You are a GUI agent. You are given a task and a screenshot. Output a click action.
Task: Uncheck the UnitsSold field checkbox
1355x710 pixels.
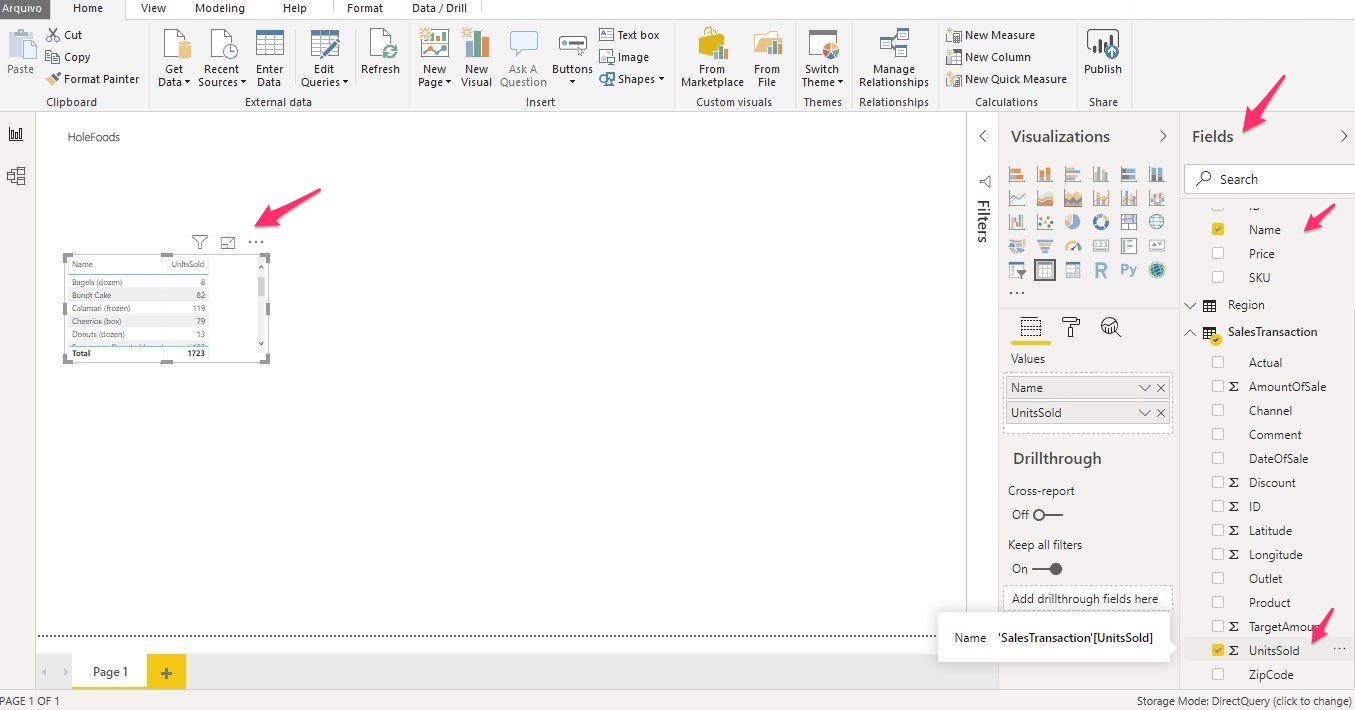tap(1218, 650)
